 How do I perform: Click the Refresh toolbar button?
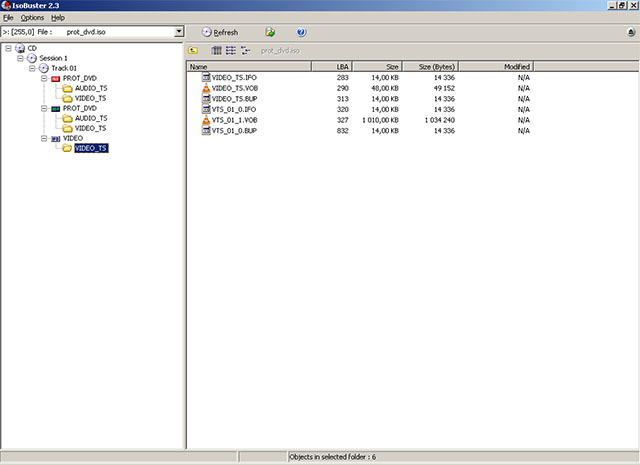[x=220, y=32]
